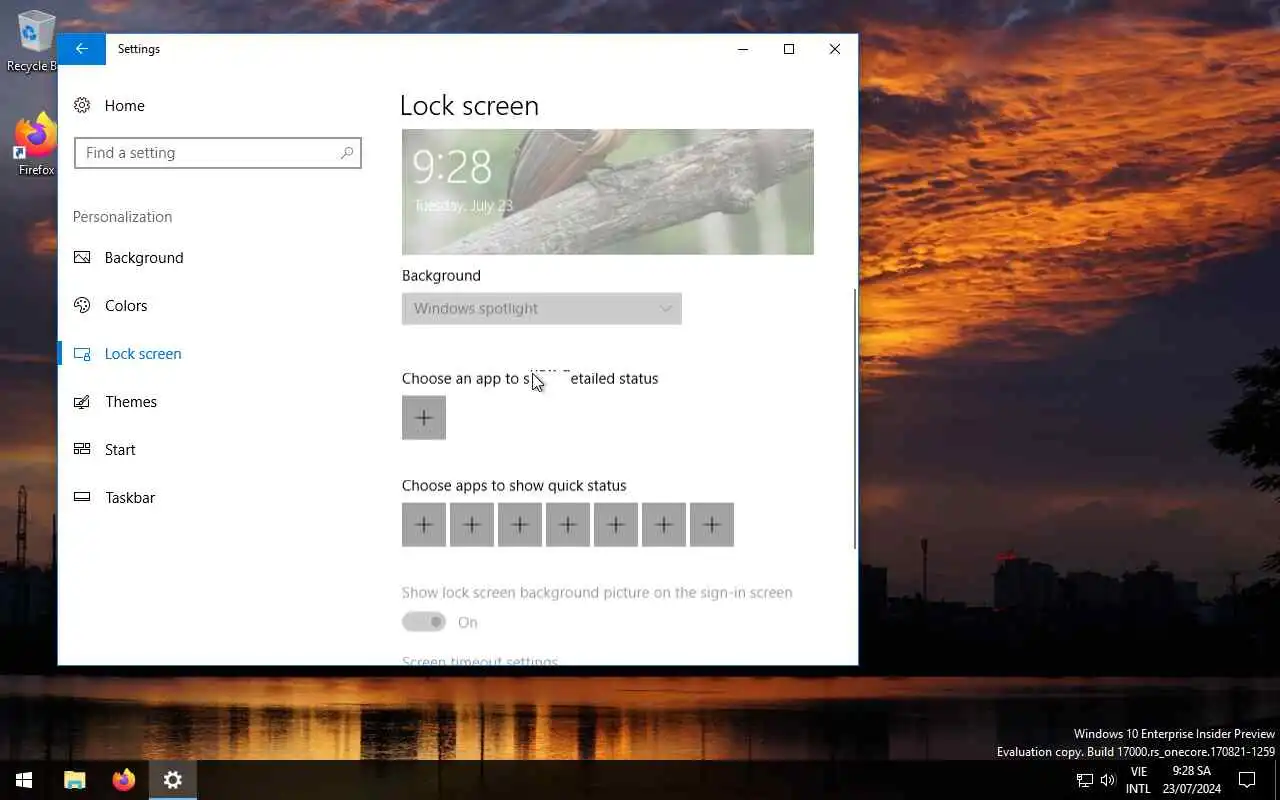The width and height of the screenshot is (1280, 800).
Task: Open the taskbar clock and calendar
Action: [1191, 780]
